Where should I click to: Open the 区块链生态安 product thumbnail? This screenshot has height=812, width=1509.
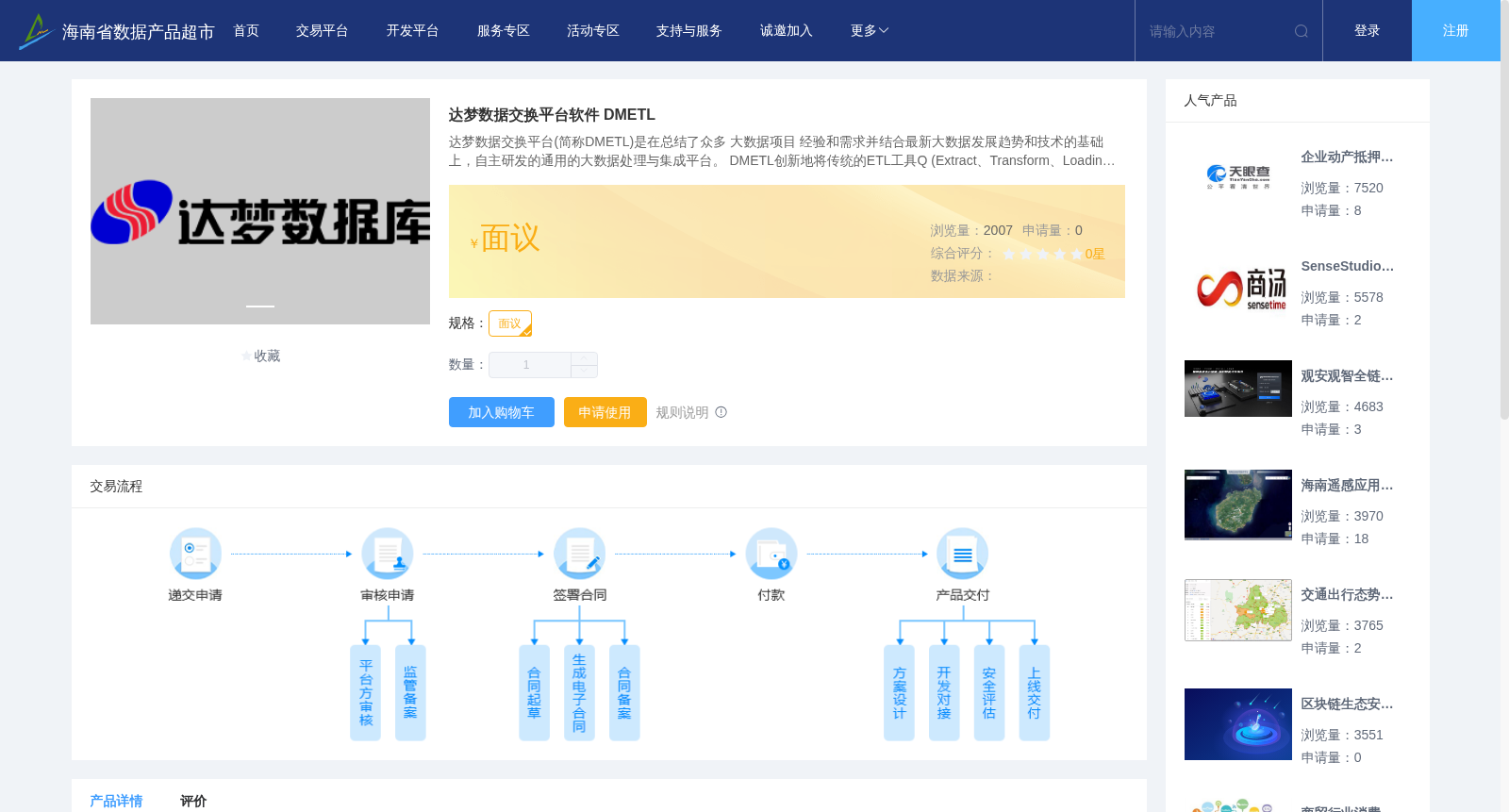pyautogui.click(x=1238, y=724)
